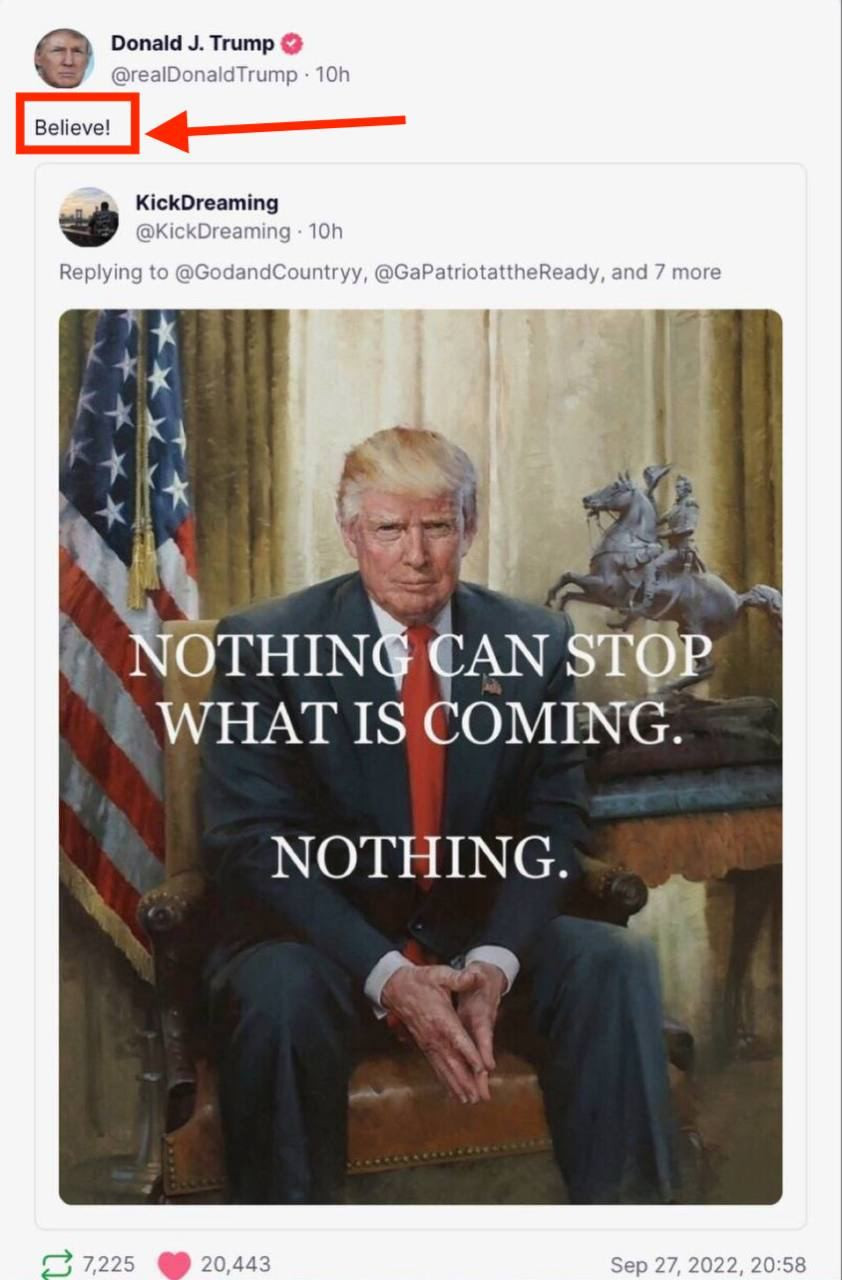Open the Donald J. Trump display name

click(192, 44)
